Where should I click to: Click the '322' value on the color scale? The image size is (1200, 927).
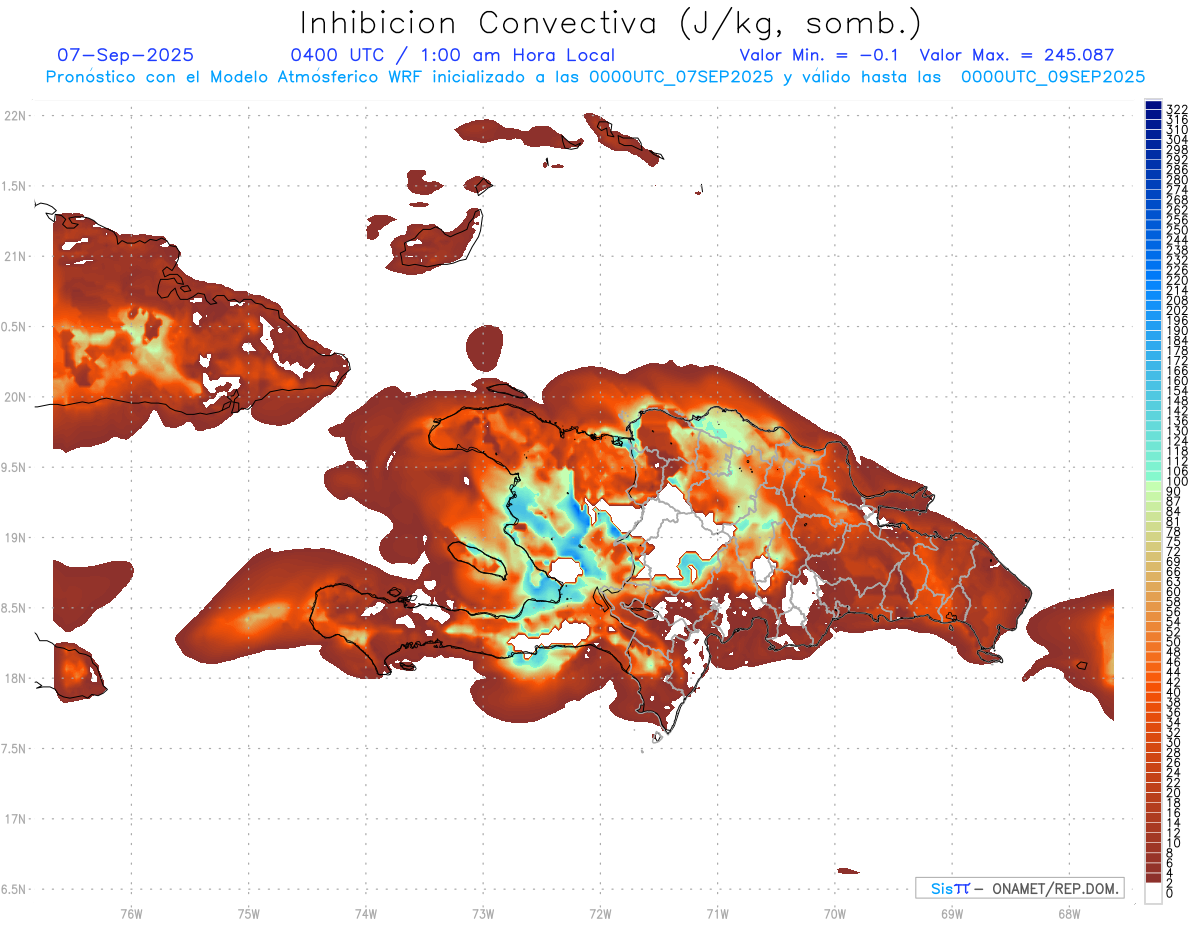tap(1177, 109)
